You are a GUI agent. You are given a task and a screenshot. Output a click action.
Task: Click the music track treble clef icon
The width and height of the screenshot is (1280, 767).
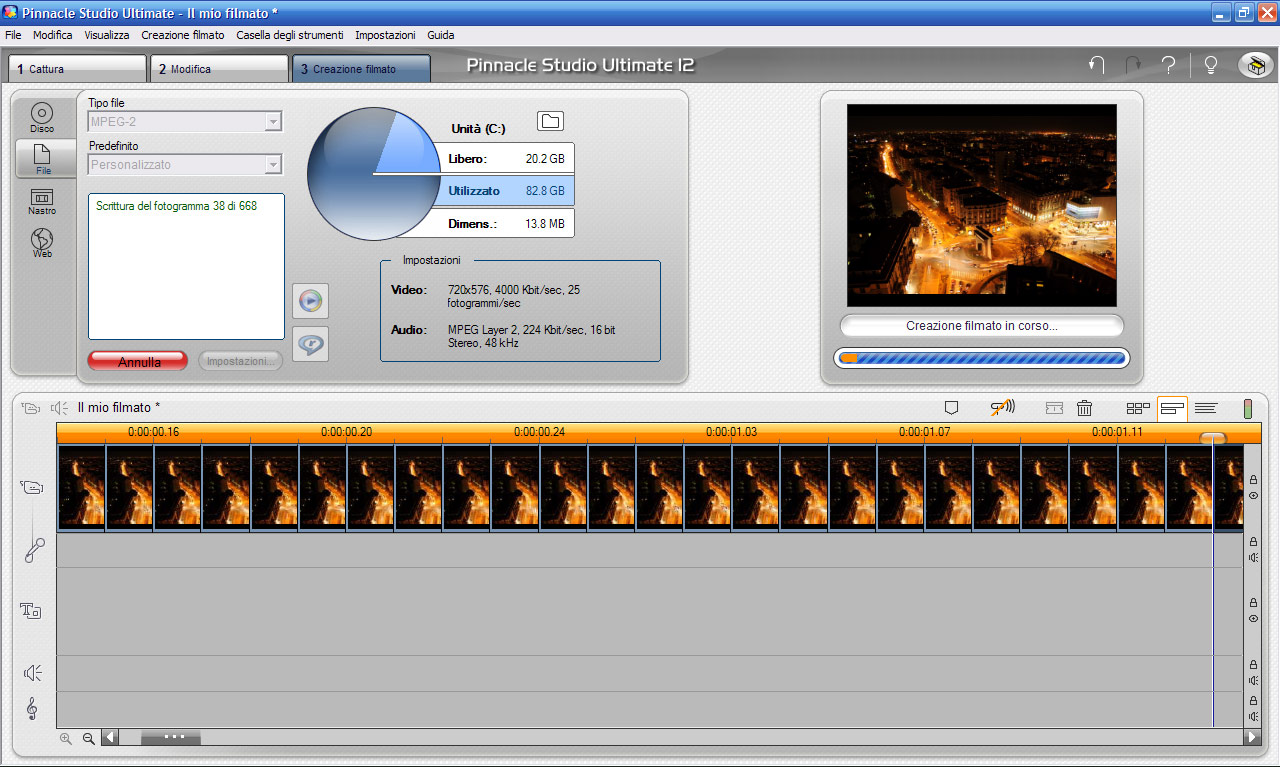click(32, 709)
